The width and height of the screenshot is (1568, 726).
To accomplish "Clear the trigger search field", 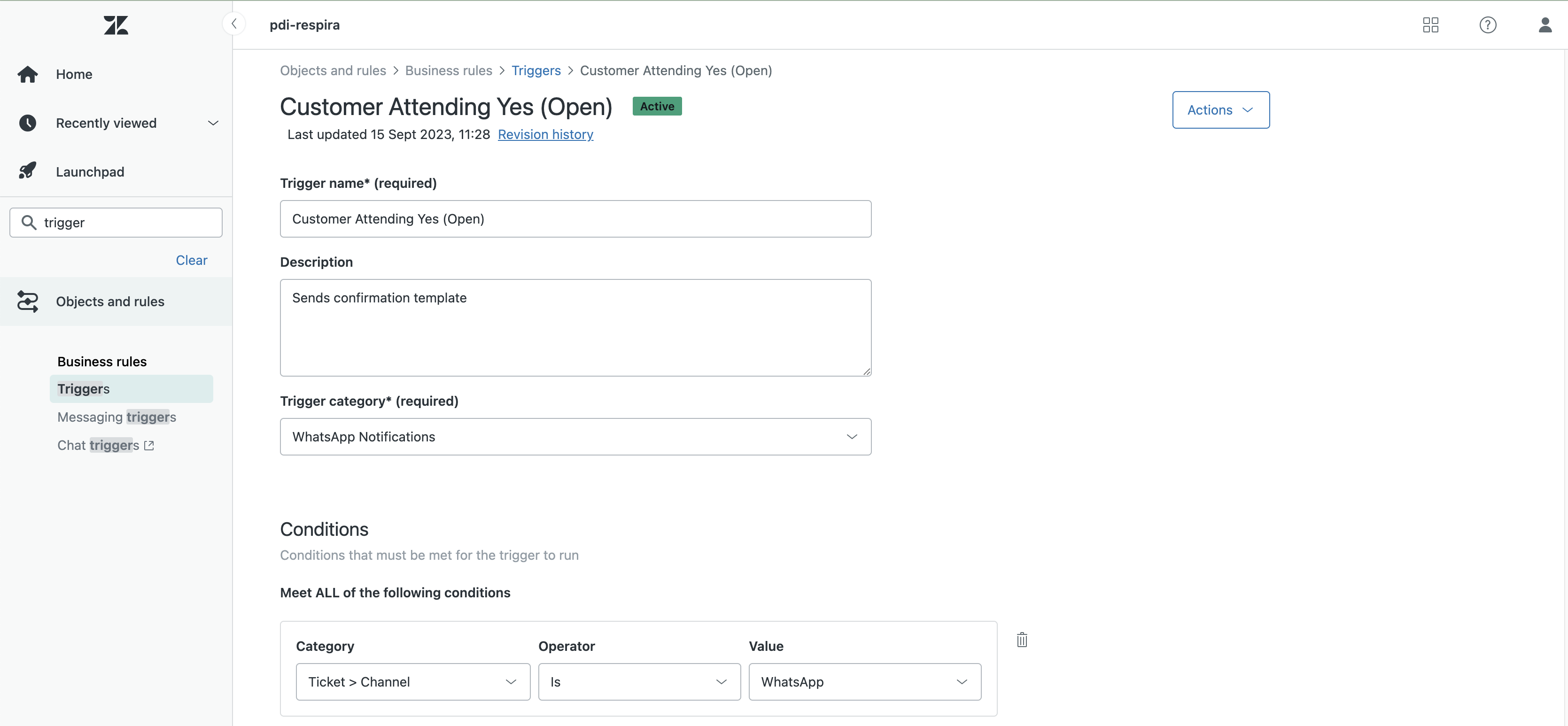I will coord(191,260).
